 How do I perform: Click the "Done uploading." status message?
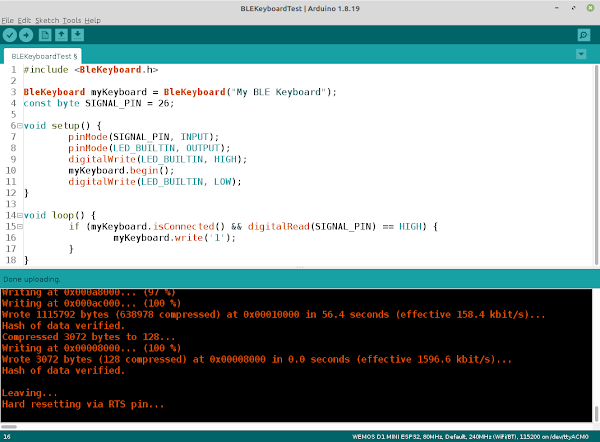(32, 279)
